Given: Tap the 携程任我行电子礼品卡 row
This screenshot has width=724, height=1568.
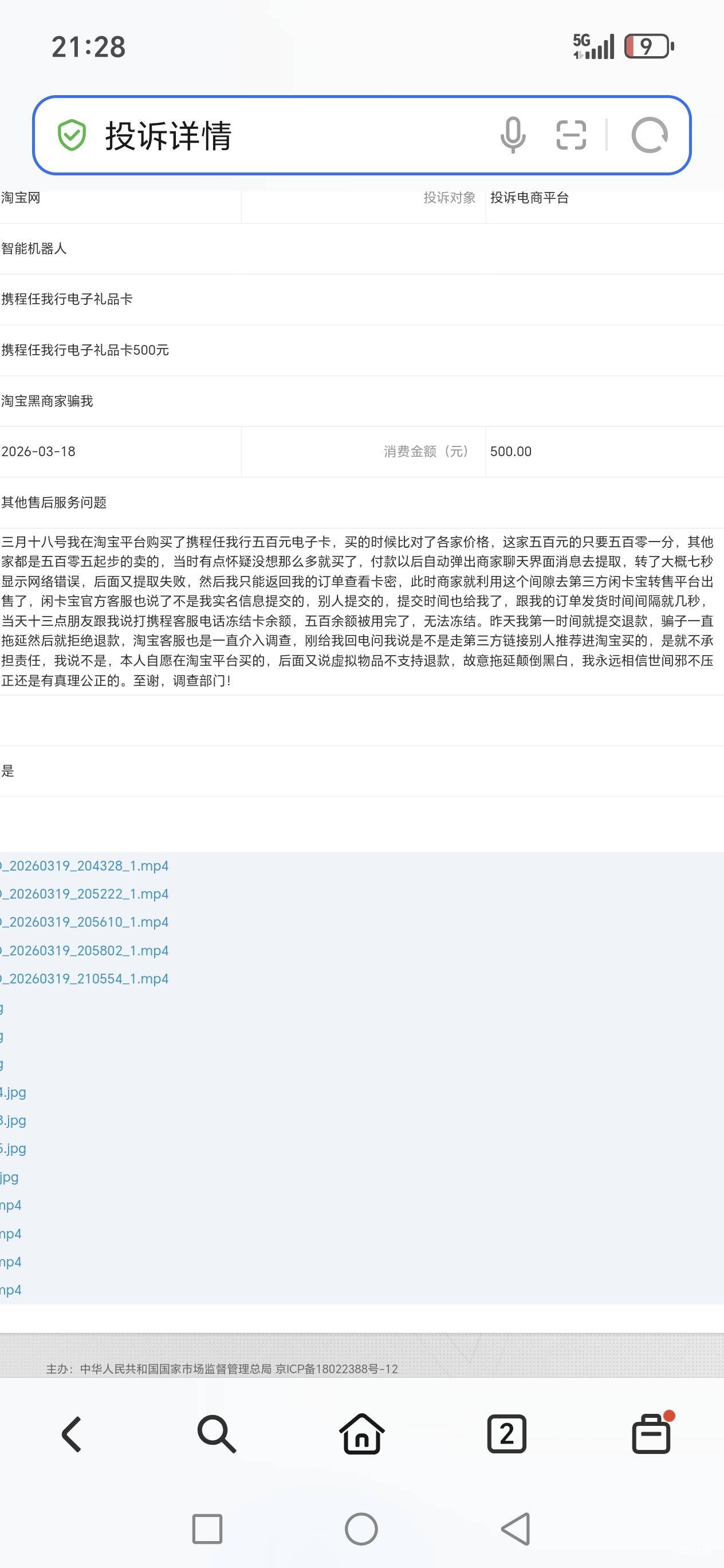Looking at the screenshot, I should (x=362, y=299).
